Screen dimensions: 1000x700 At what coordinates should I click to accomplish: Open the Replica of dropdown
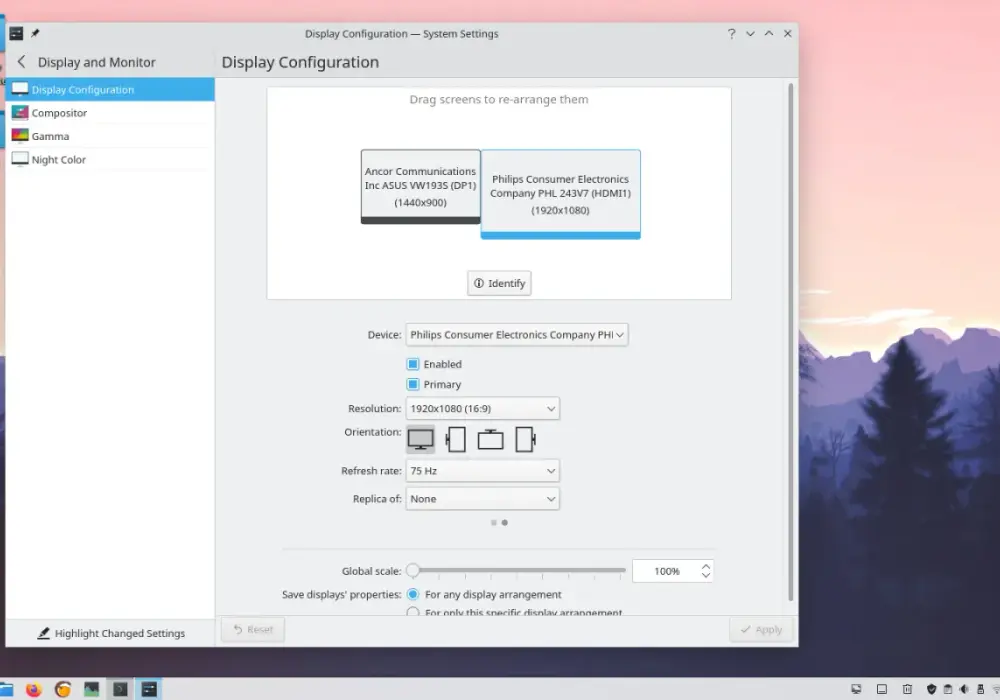pyautogui.click(x=482, y=499)
